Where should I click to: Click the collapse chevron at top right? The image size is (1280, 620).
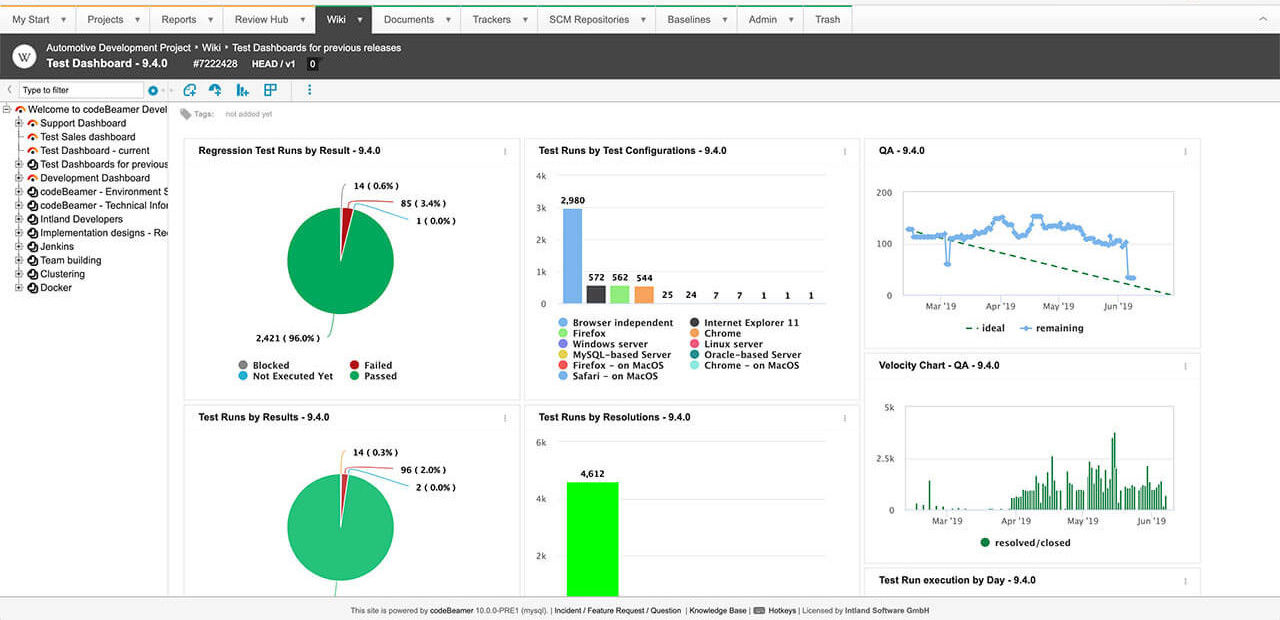tap(1262, 19)
